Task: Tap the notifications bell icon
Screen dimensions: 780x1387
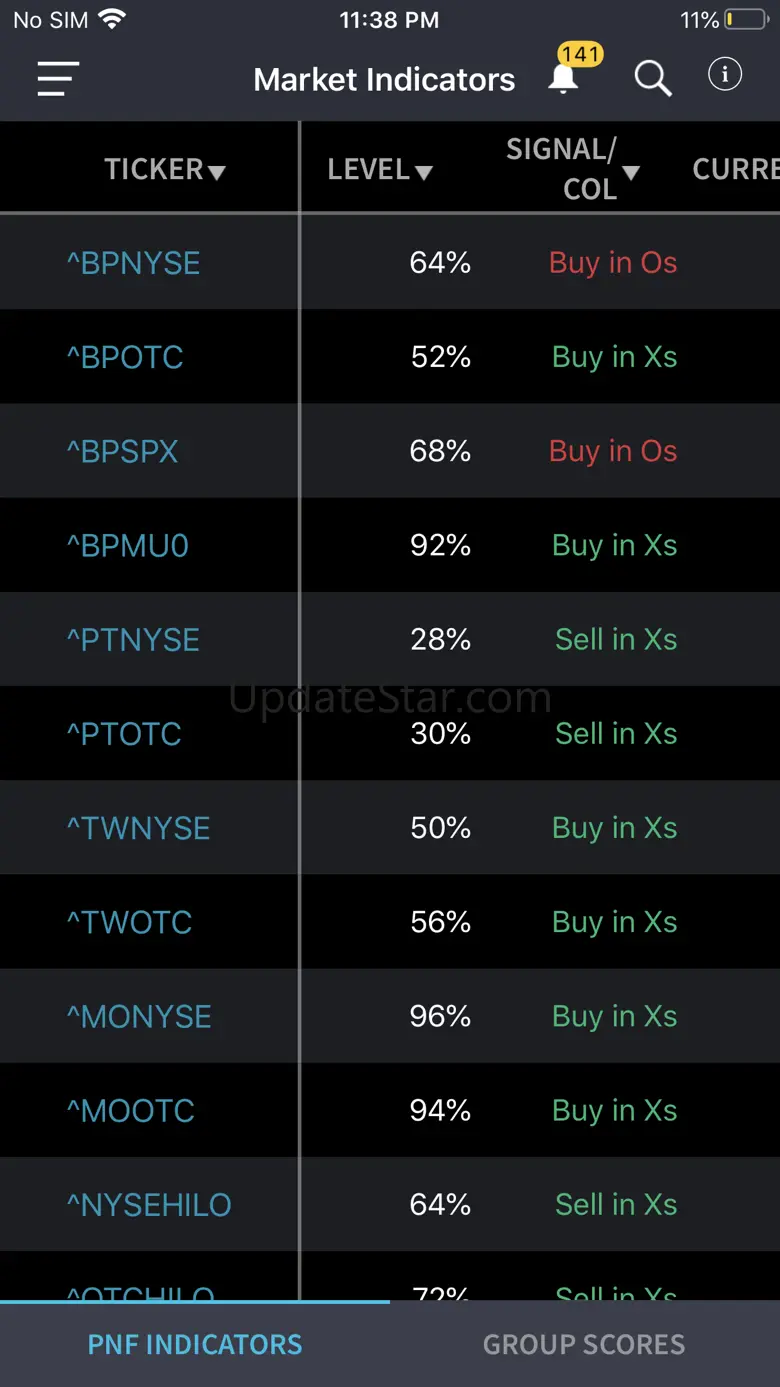Action: [563, 79]
